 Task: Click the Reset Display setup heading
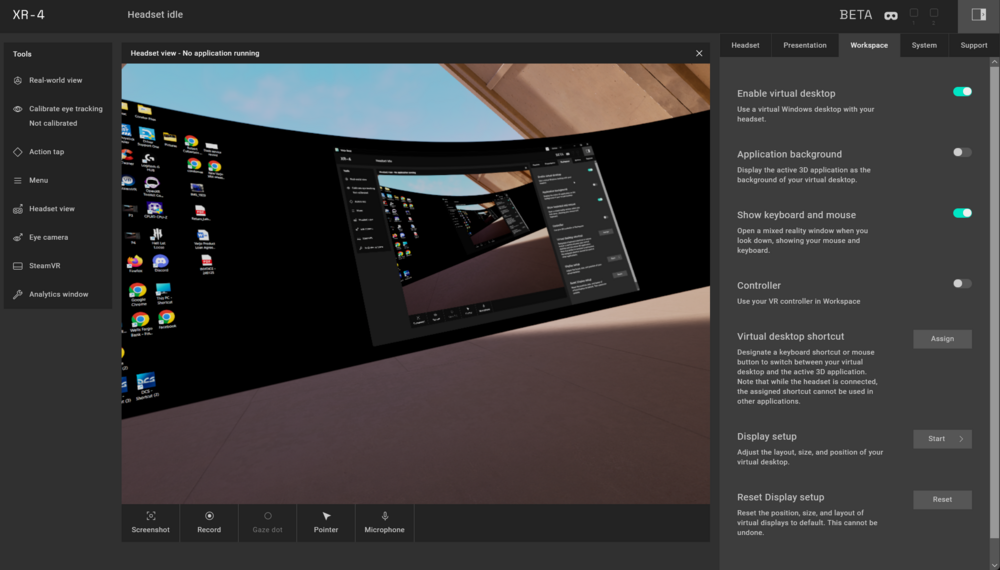(781, 497)
